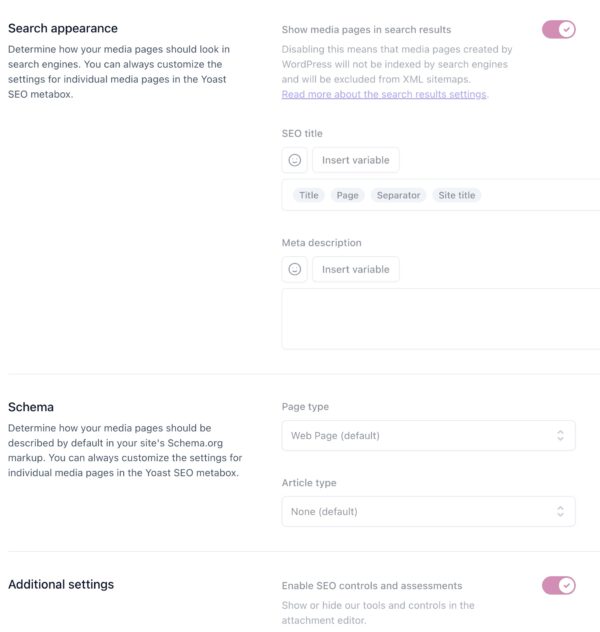Select the Title variable tag
This screenshot has width=600, height=632.
(309, 195)
